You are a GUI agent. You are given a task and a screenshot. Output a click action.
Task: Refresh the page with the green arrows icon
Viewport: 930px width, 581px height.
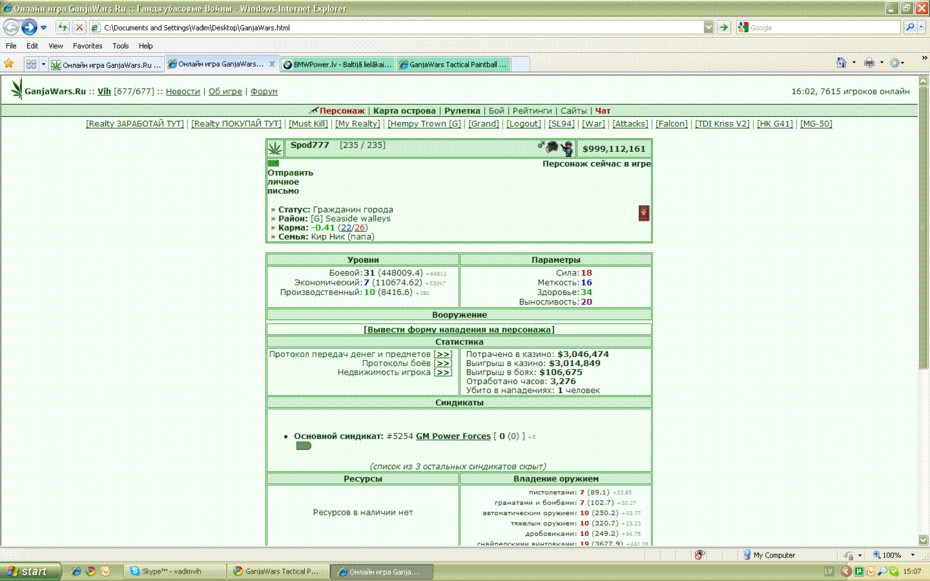coord(62,27)
